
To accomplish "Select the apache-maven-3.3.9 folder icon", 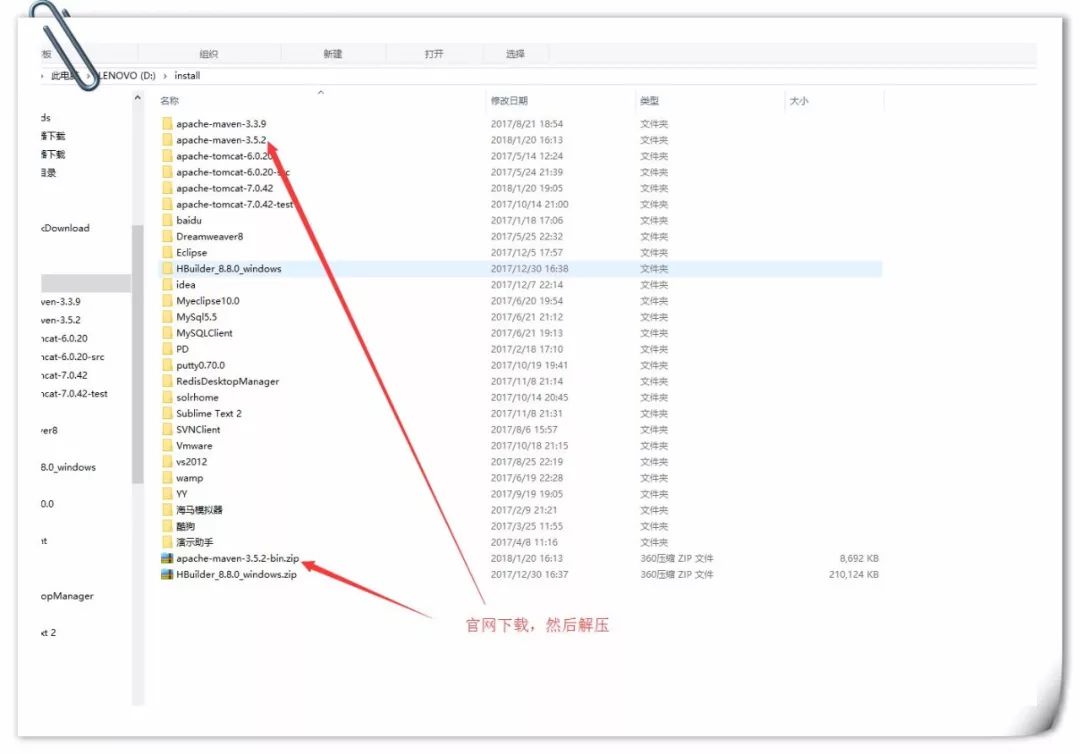I will click(x=167, y=124).
